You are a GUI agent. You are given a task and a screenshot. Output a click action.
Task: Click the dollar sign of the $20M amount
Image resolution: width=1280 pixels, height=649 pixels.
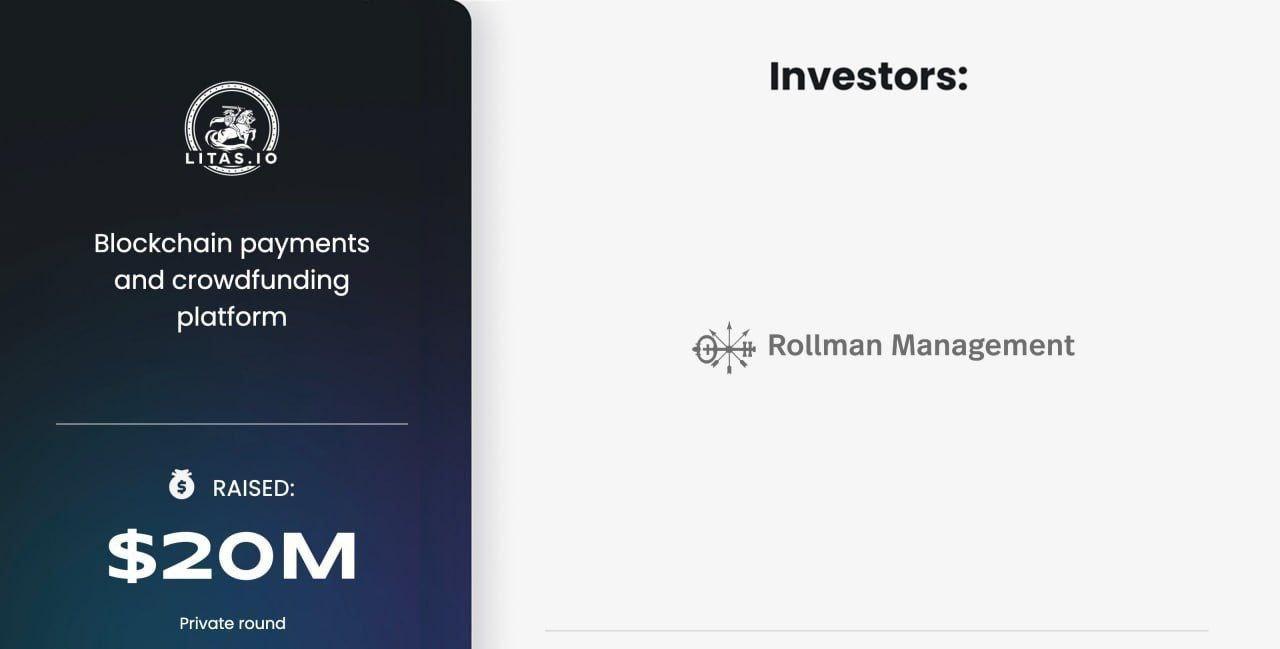[x=132, y=557]
